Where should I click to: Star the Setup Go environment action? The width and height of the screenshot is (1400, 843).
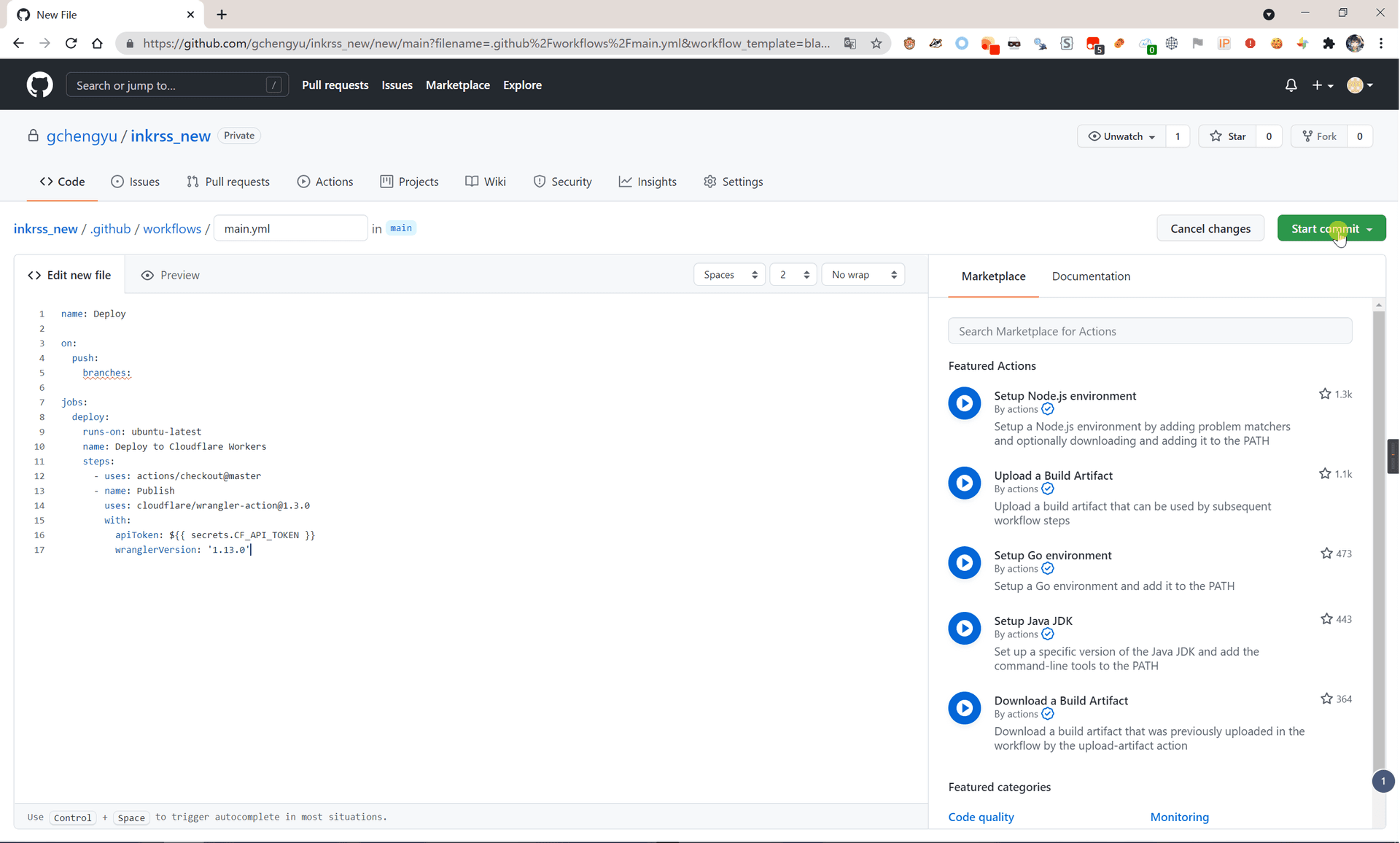coord(1326,553)
